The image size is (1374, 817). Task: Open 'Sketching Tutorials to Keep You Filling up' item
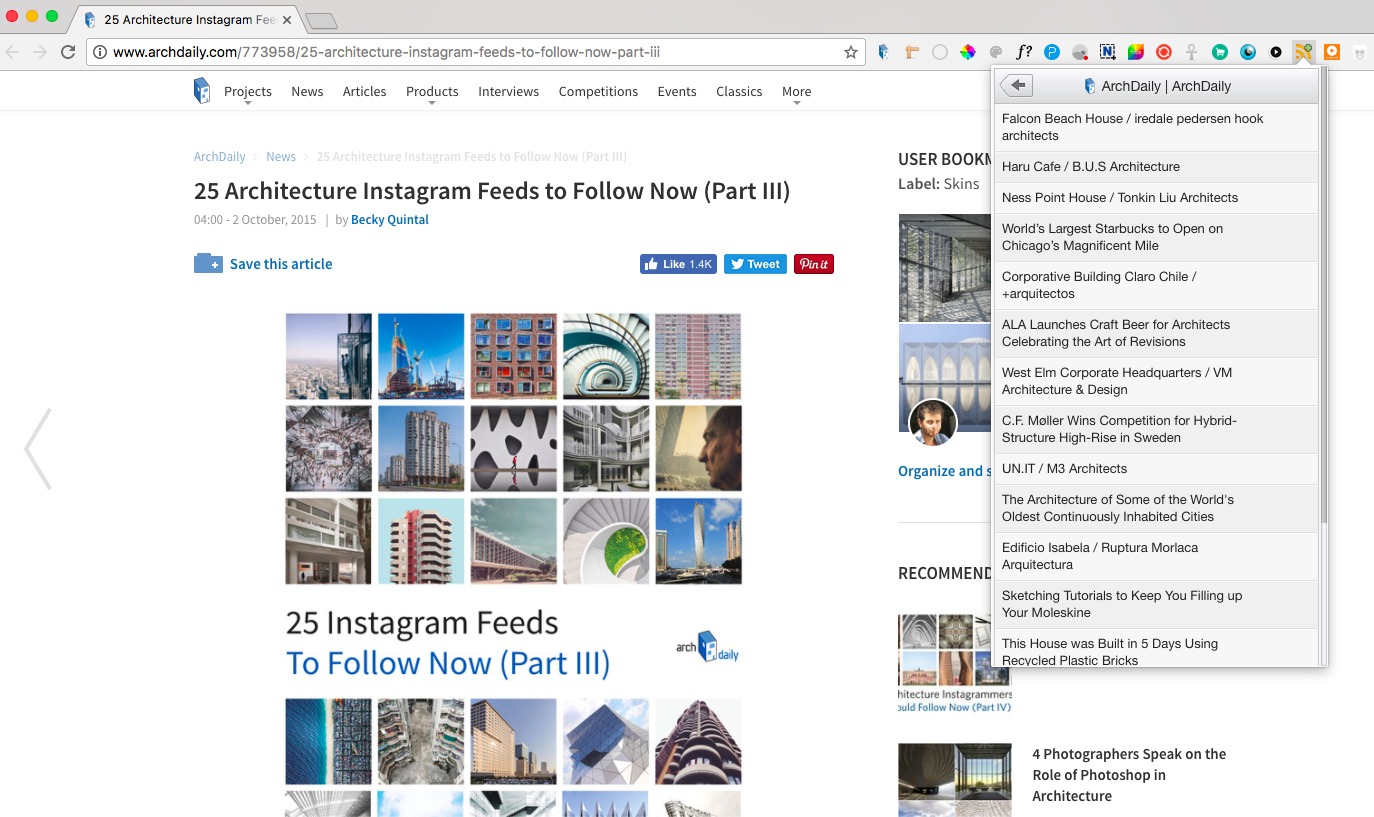click(1156, 604)
